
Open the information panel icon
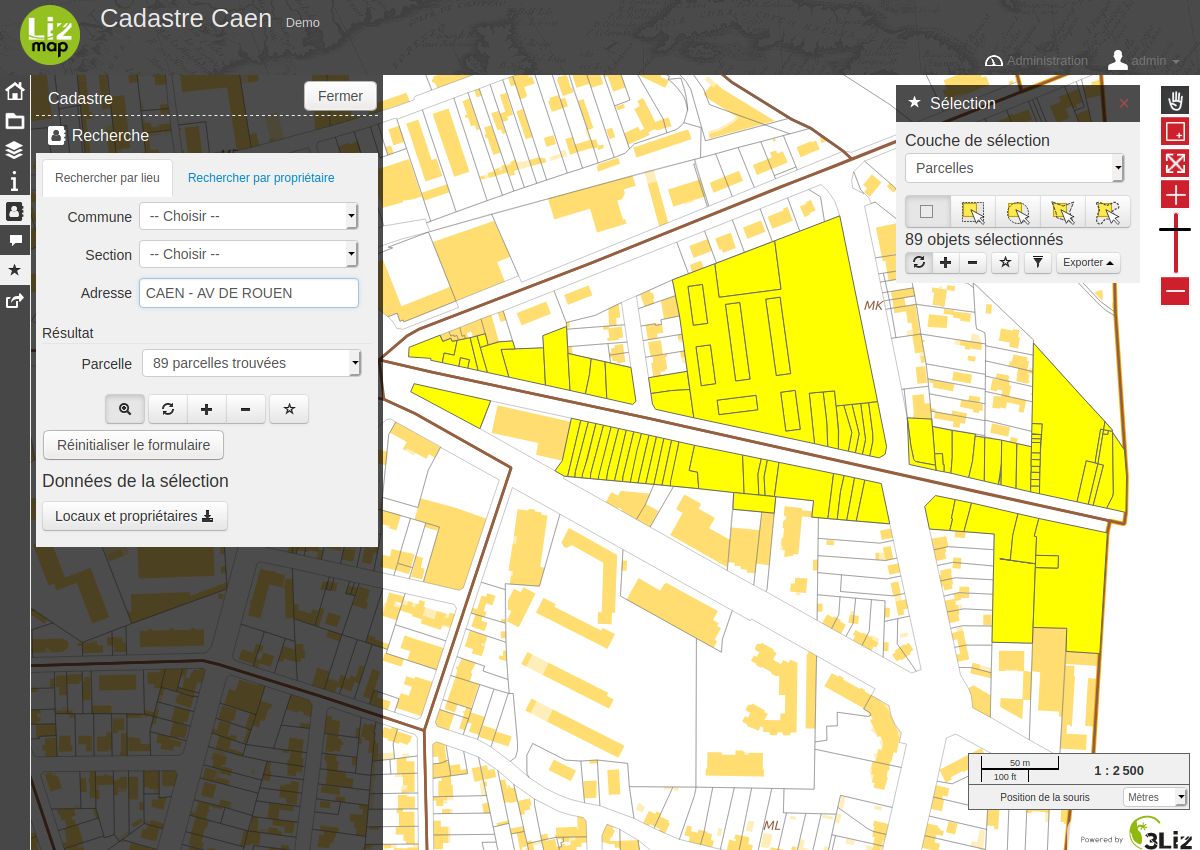tap(15, 181)
